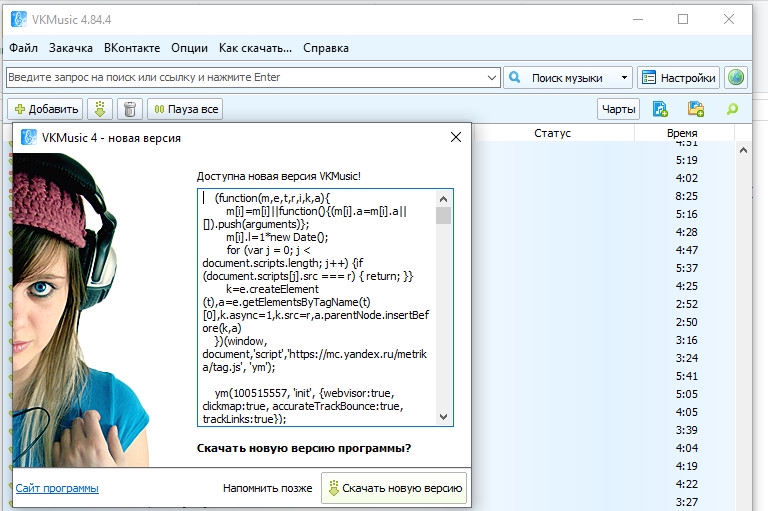Click the changelog scrollbar up arrow
Screen dimensions: 768x511
[443, 198]
